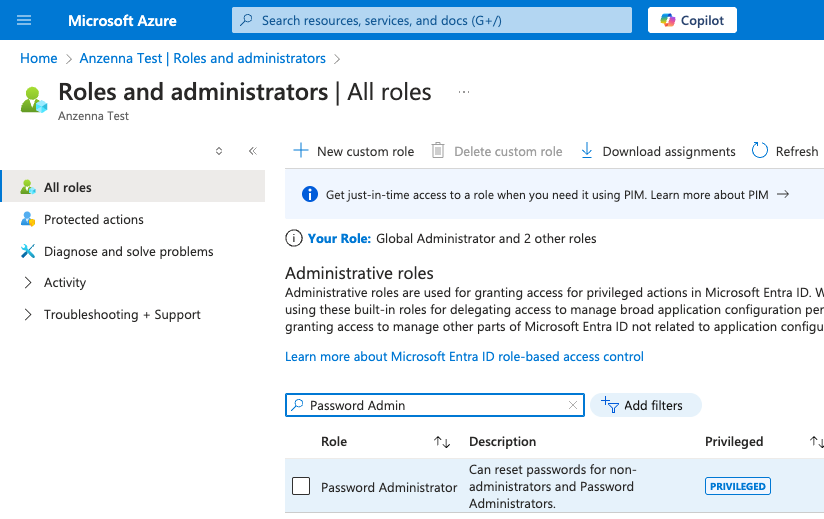The image size is (824, 519).
Task: Clear the Password Admin search text
Action: (x=573, y=405)
